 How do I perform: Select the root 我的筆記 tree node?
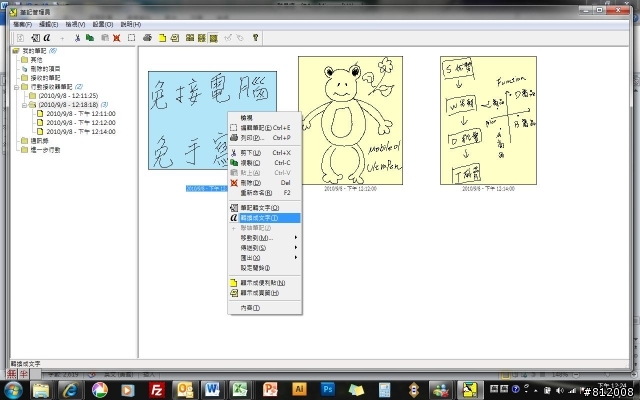point(34,51)
